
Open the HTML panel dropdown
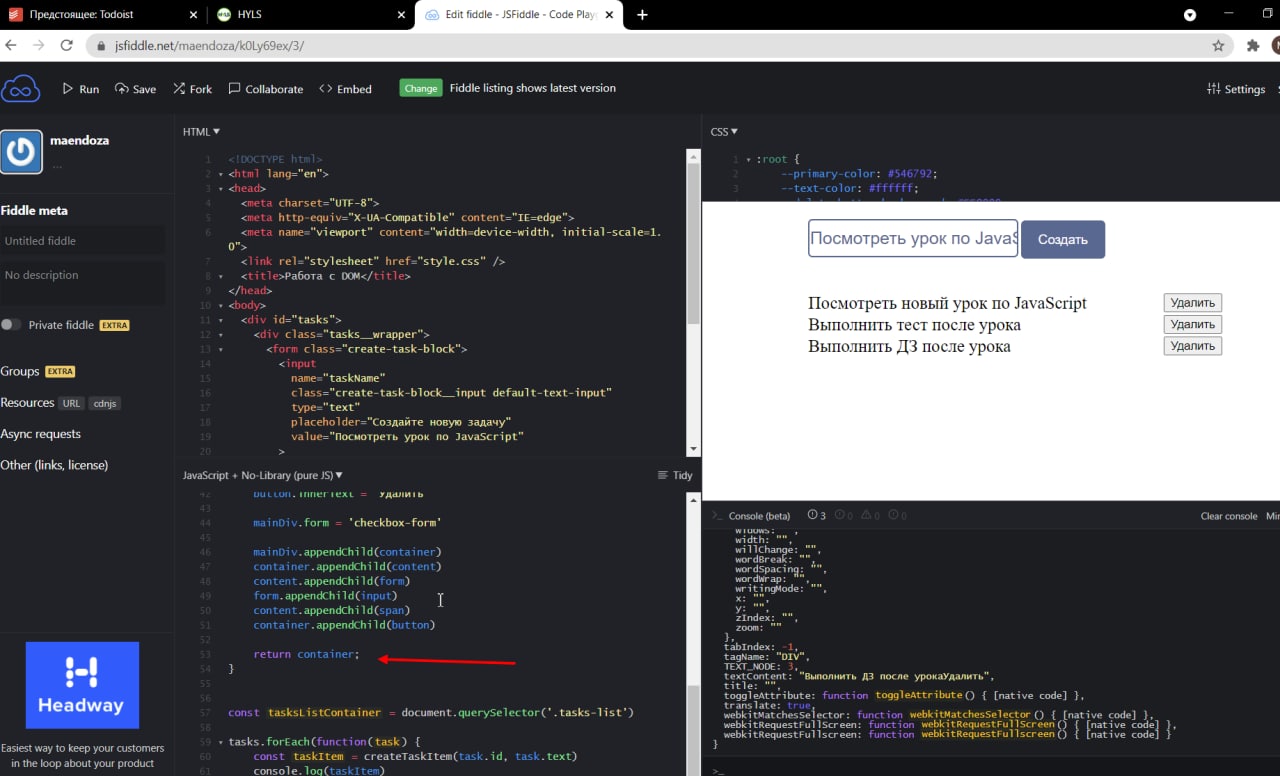point(201,132)
